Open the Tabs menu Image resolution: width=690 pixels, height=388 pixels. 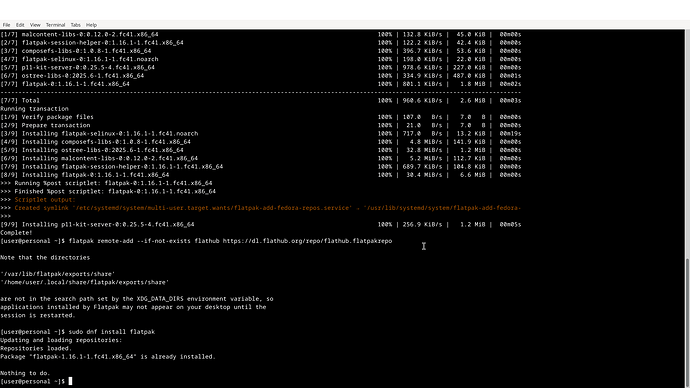(x=76, y=25)
